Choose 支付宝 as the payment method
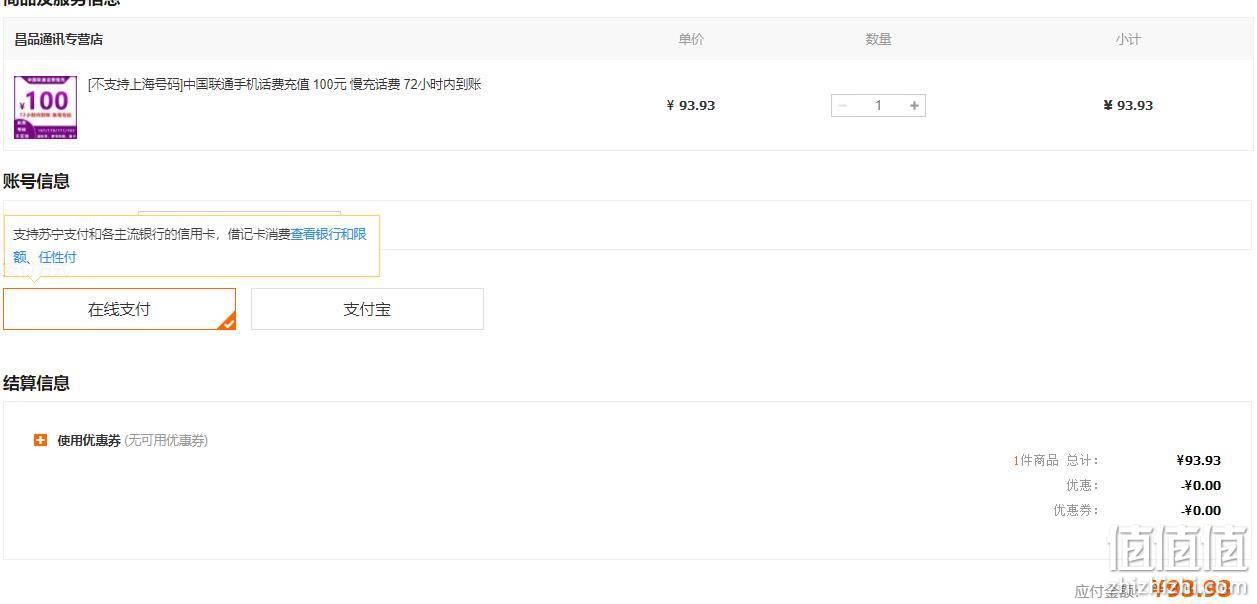This screenshot has width=1257, height=604. (x=367, y=309)
